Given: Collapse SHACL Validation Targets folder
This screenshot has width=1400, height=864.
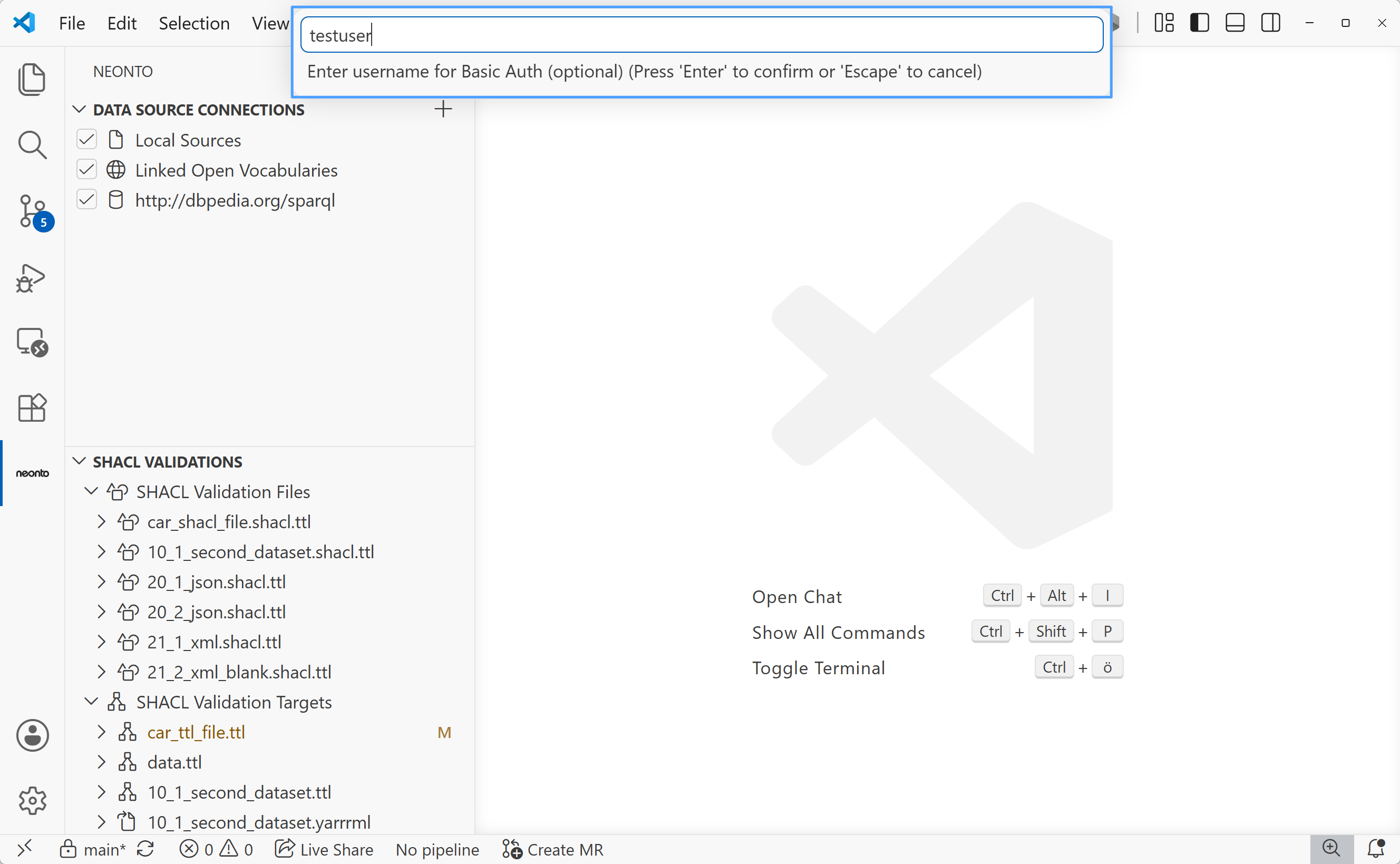Looking at the screenshot, I should coord(91,702).
